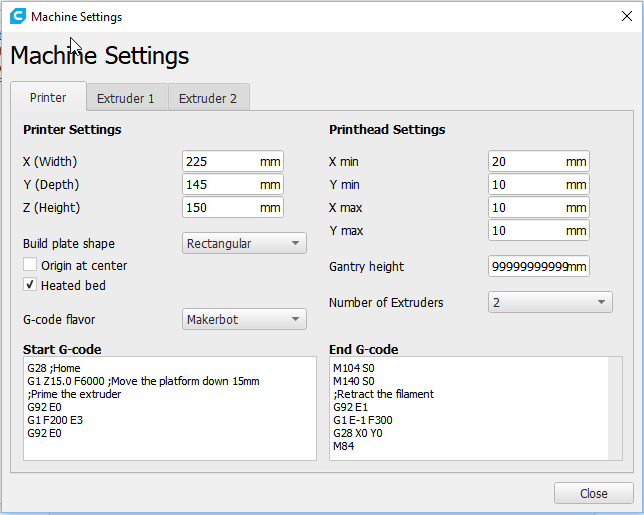This screenshot has height=515, width=644.
Task: Click inside the Start G-code text area
Action: pos(170,408)
